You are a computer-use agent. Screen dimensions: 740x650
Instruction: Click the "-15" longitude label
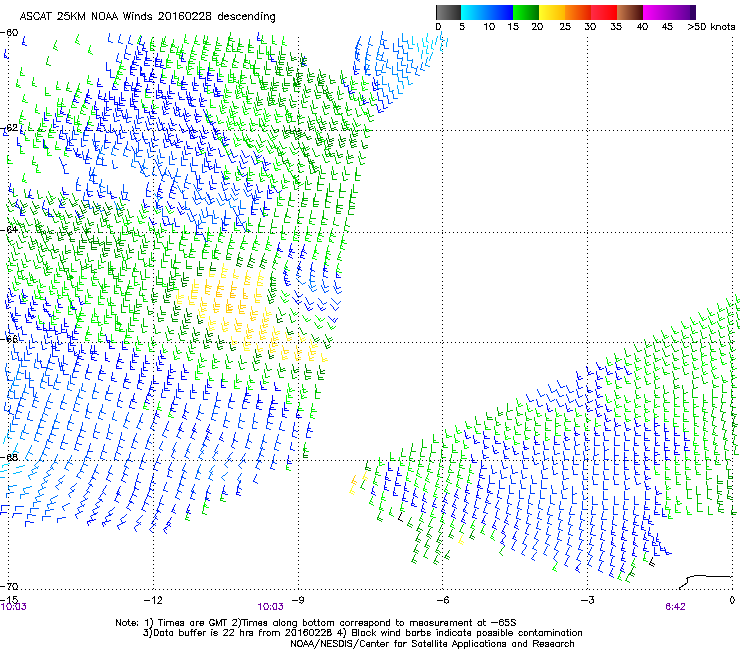click(9, 600)
